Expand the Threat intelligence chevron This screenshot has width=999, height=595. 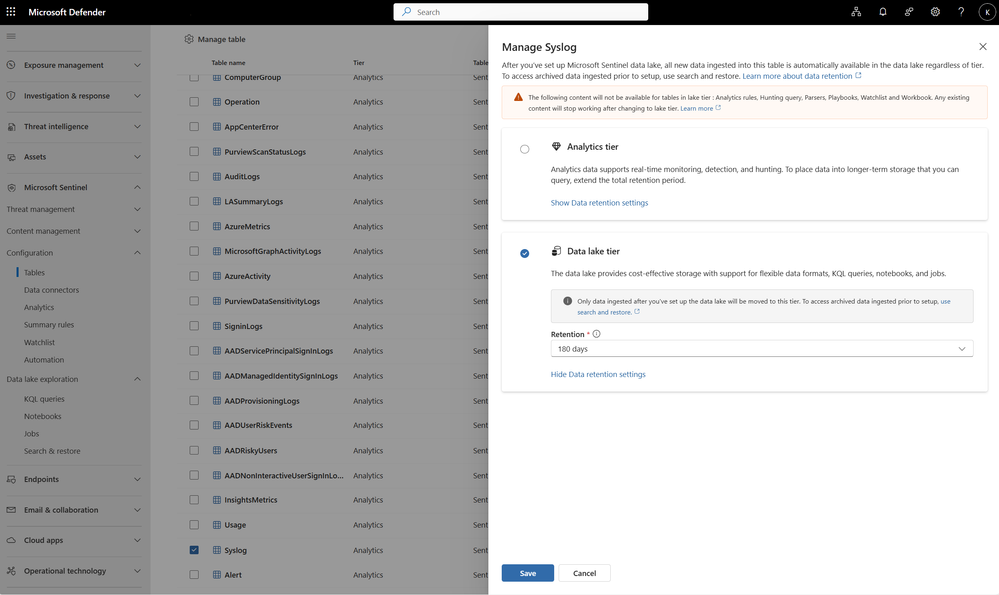coord(137,127)
